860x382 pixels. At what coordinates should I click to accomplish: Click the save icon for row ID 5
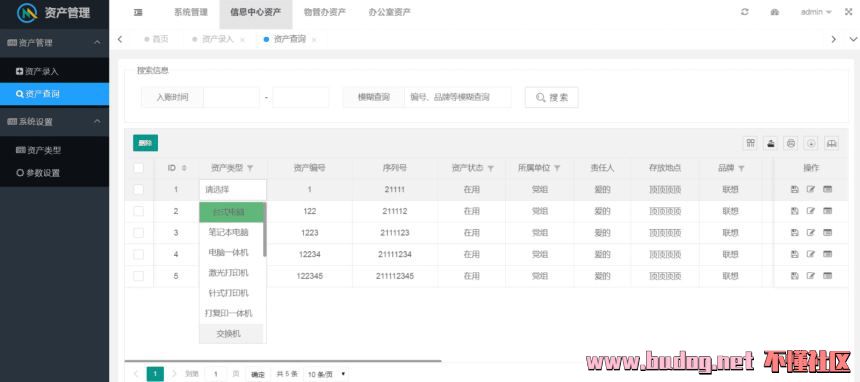click(794, 276)
